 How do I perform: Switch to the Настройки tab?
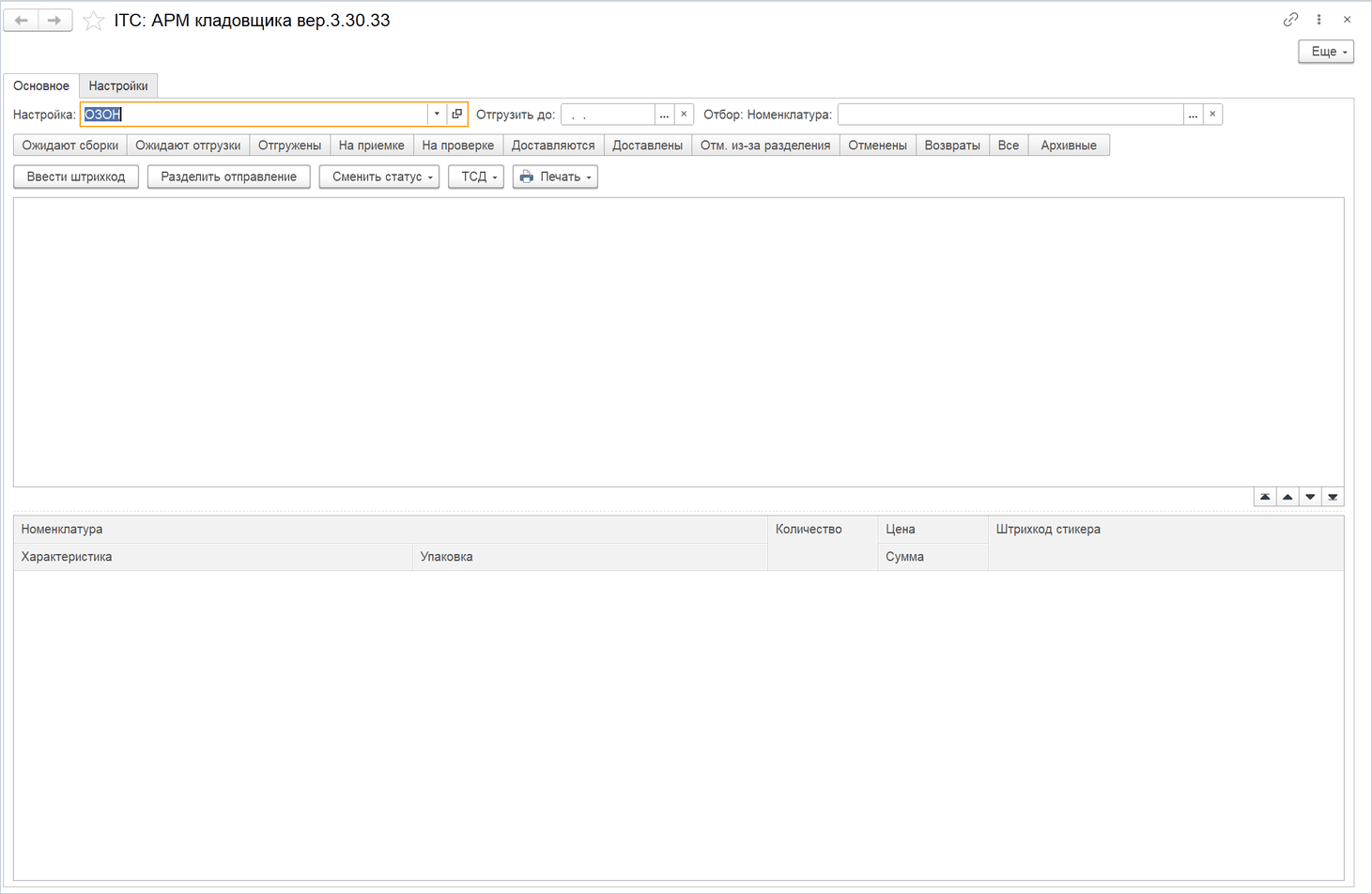pos(118,85)
